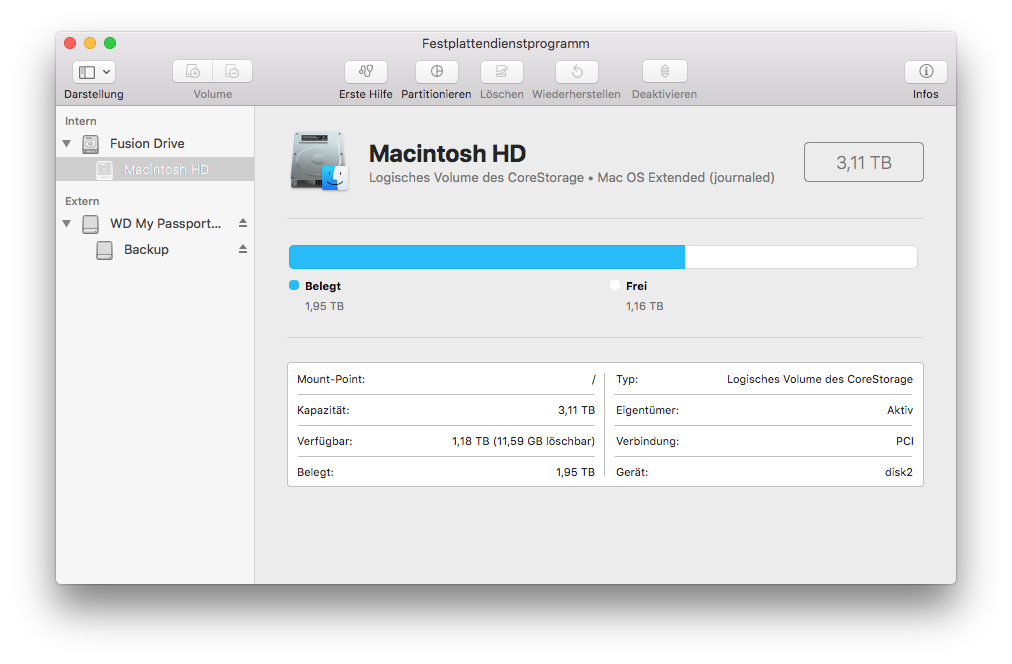This screenshot has height=664, width=1012.
Task: Select Macintosh HD in the sidebar
Action: 166,170
